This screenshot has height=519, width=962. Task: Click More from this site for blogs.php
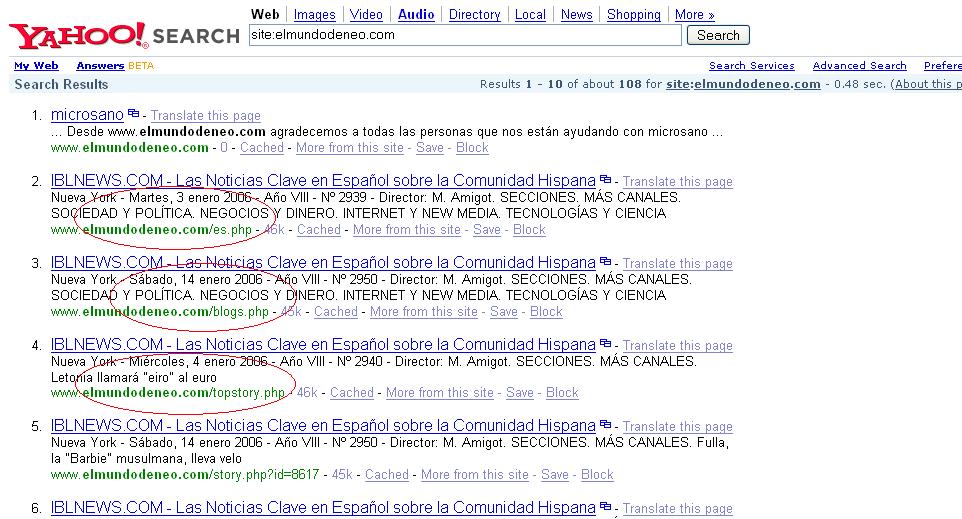click(424, 312)
